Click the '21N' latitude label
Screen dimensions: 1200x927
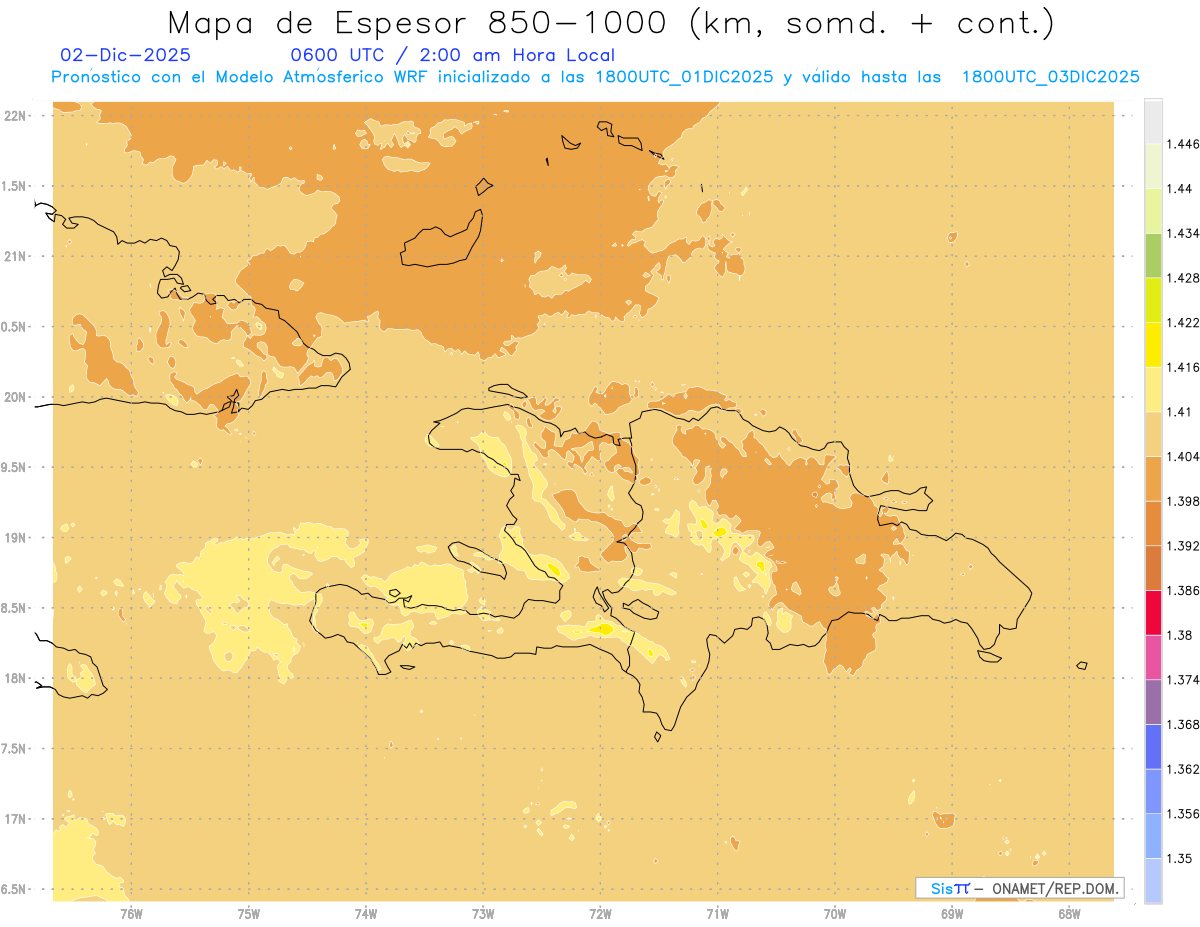(x=16, y=256)
